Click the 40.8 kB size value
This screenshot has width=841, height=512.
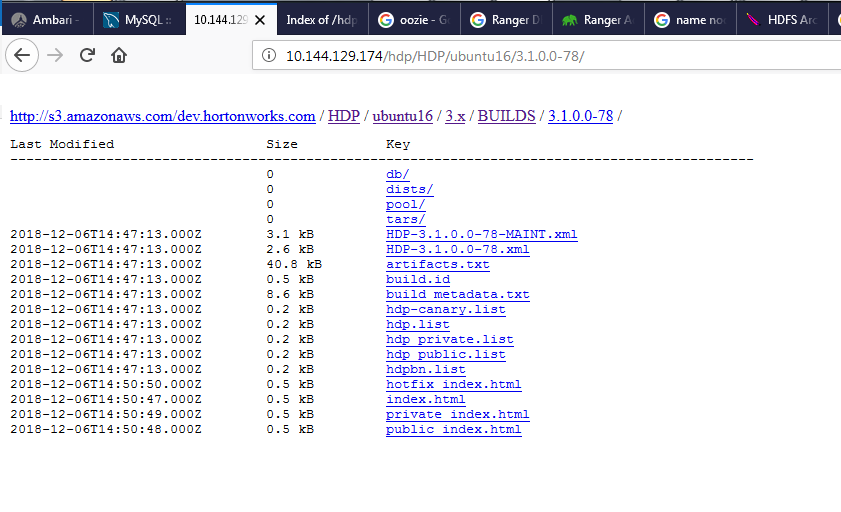(294, 264)
